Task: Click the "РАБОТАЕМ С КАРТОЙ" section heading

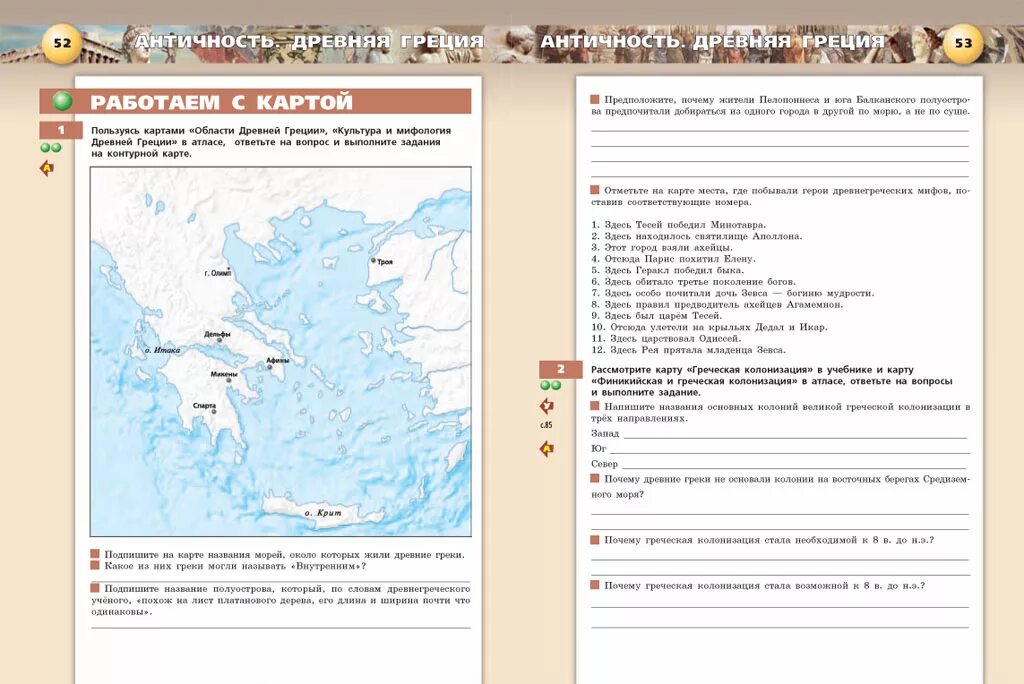Action: tap(221, 102)
